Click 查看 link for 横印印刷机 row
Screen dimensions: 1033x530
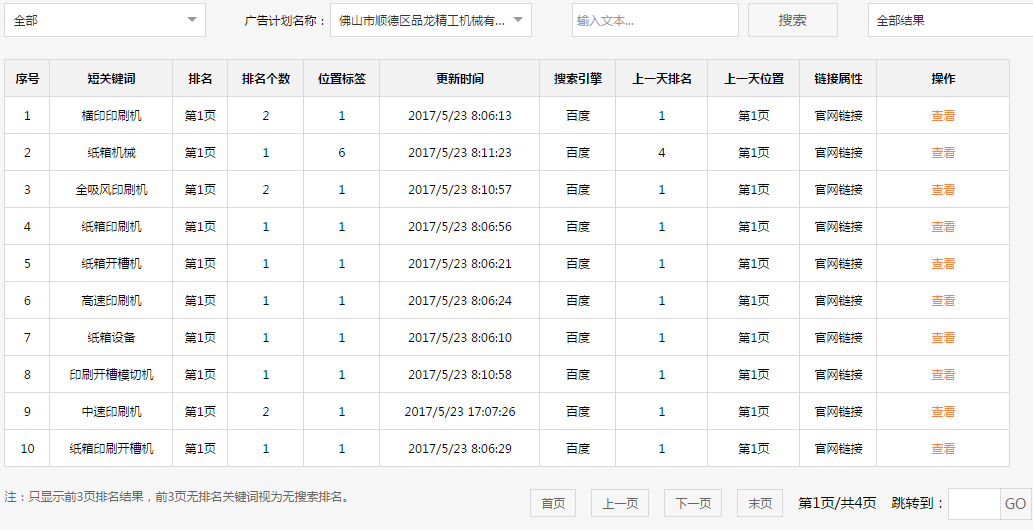tap(943, 116)
